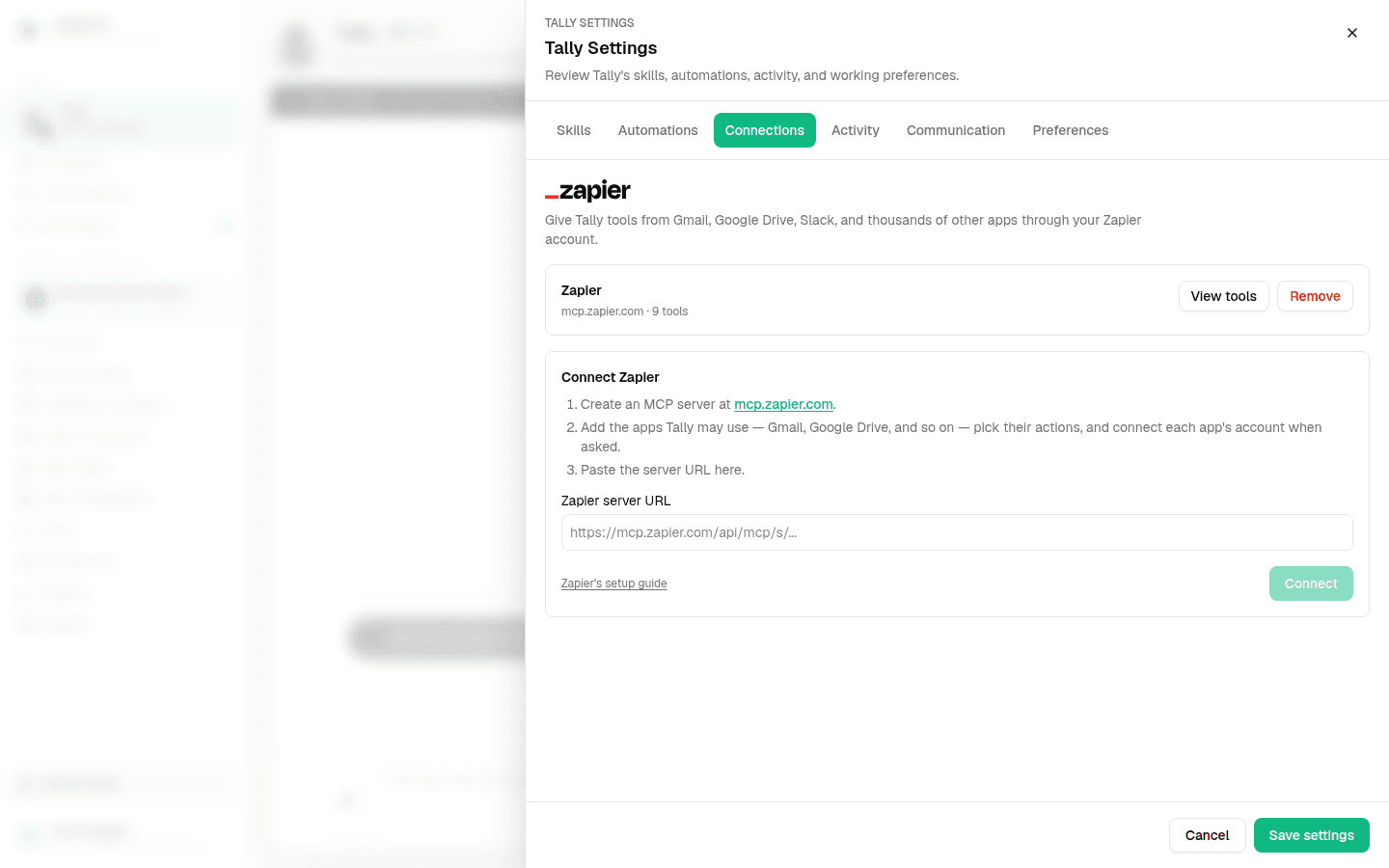The height and width of the screenshot is (868, 1389).
Task: Save settings for Tally
Action: [1312, 835]
